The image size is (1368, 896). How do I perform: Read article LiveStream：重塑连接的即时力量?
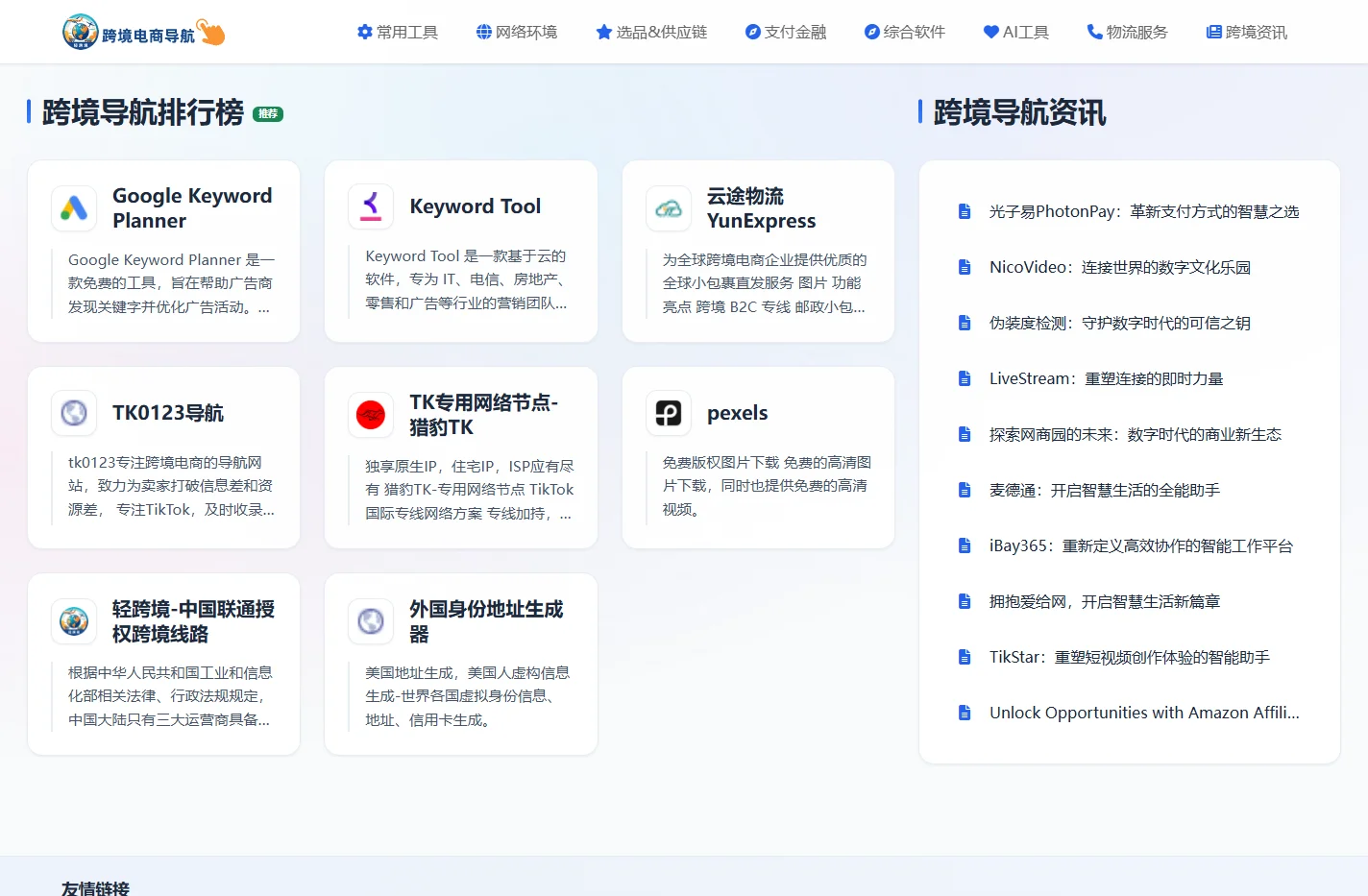click(1107, 378)
